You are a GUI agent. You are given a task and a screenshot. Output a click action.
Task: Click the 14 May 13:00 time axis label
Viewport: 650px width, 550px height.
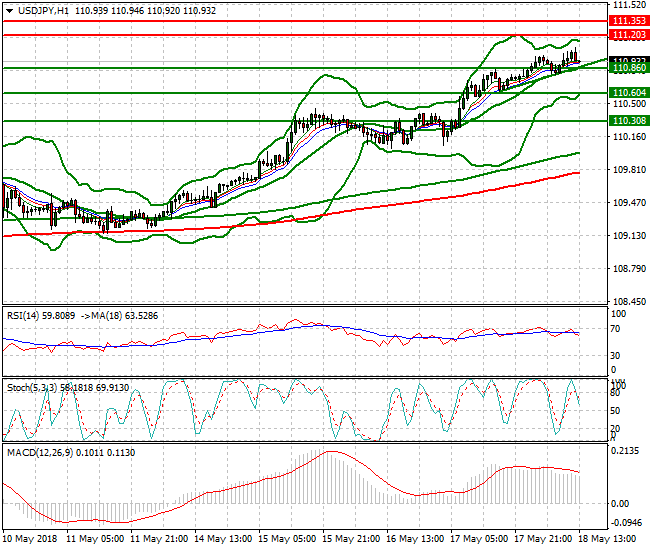point(223,539)
